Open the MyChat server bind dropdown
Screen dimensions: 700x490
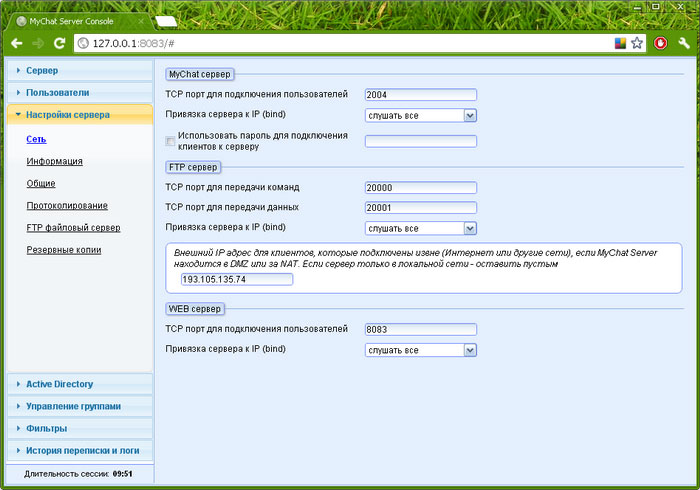(x=421, y=116)
